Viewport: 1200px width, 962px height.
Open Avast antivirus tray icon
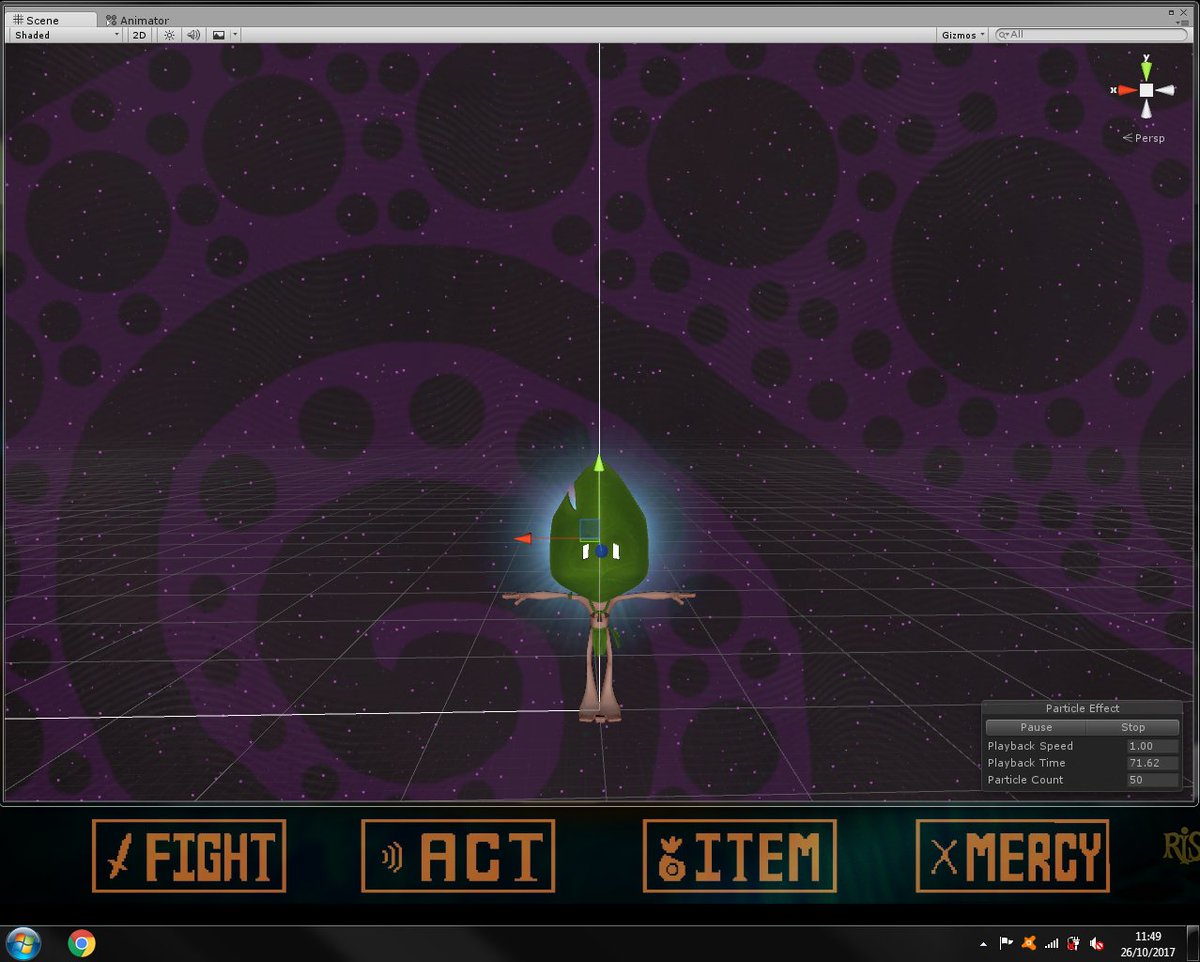(1029, 943)
